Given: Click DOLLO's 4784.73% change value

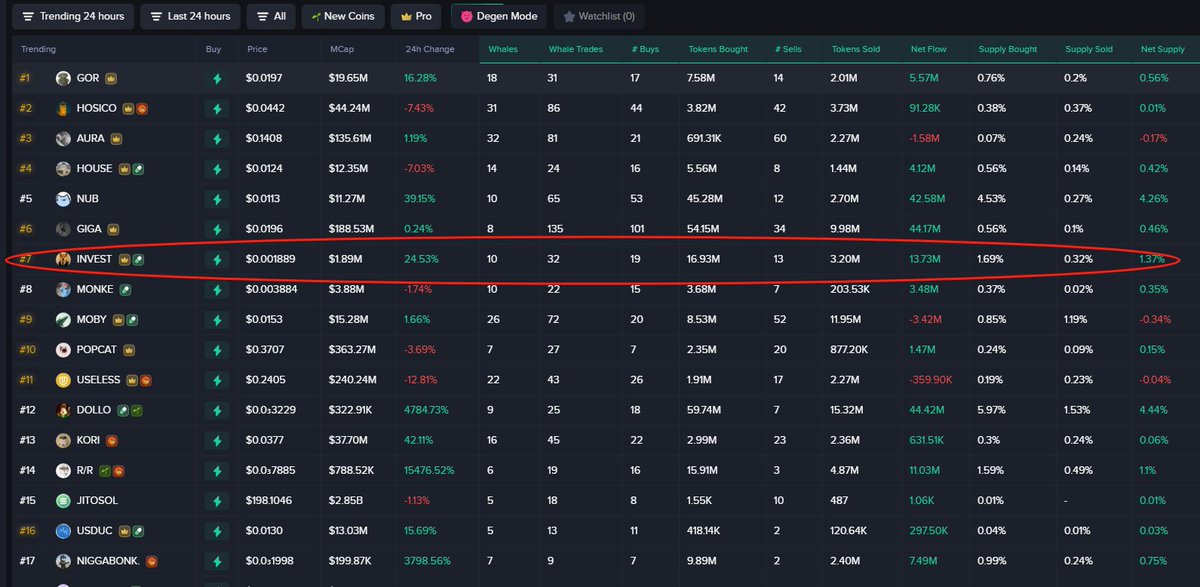Looking at the screenshot, I should pos(426,410).
